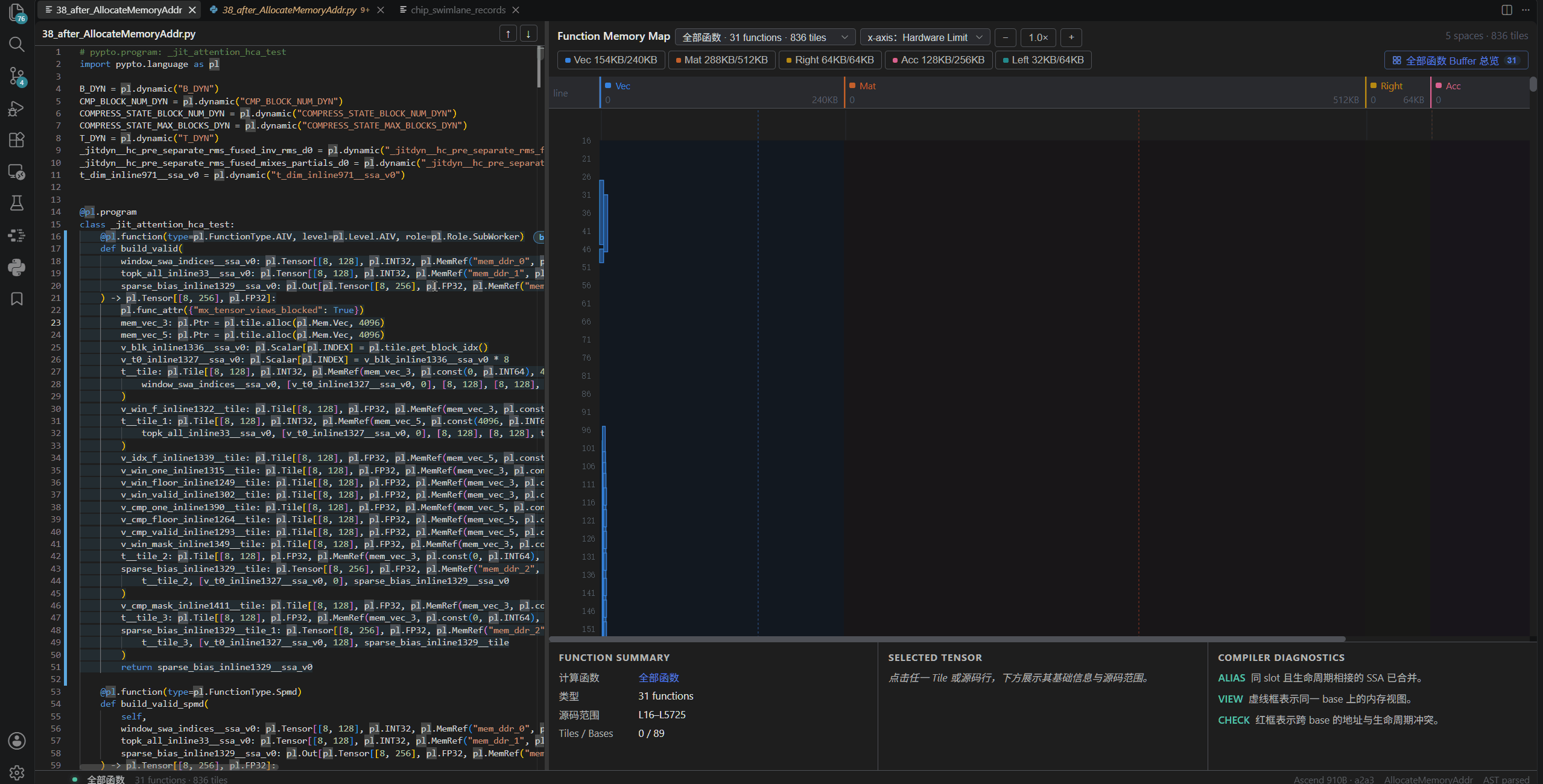The image size is (1543, 784).
Task: Click the 1.0× zoom reset button
Action: pyautogui.click(x=1038, y=37)
